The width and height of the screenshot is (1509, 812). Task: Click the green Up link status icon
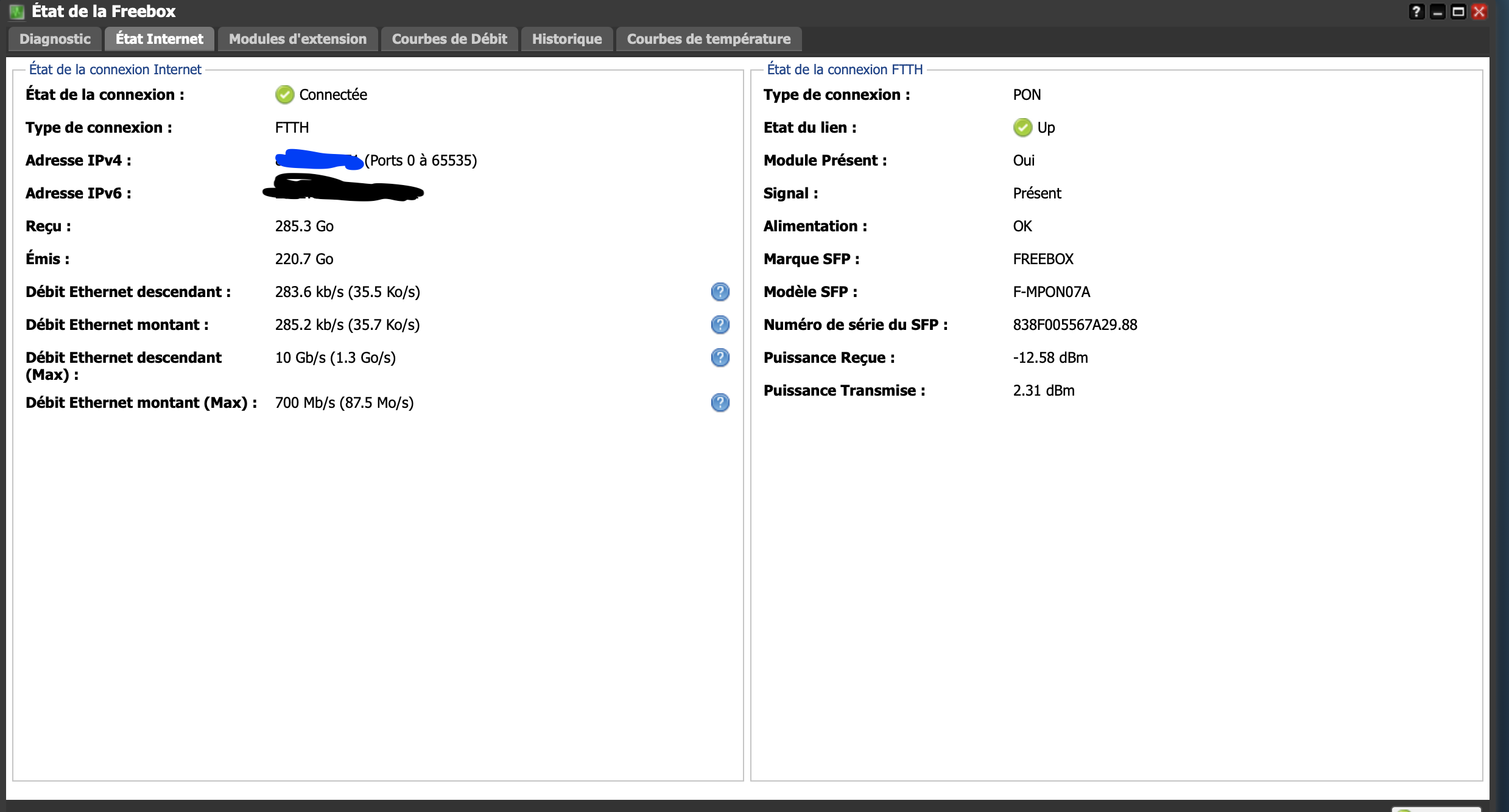pyautogui.click(x=1022, y=128)
